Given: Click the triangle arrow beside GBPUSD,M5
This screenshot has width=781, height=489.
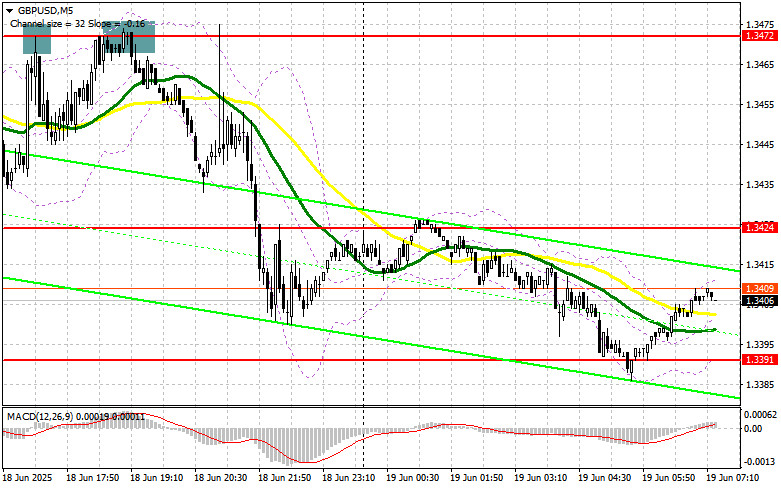Looking at the screenshot, I should coord(10,10).
